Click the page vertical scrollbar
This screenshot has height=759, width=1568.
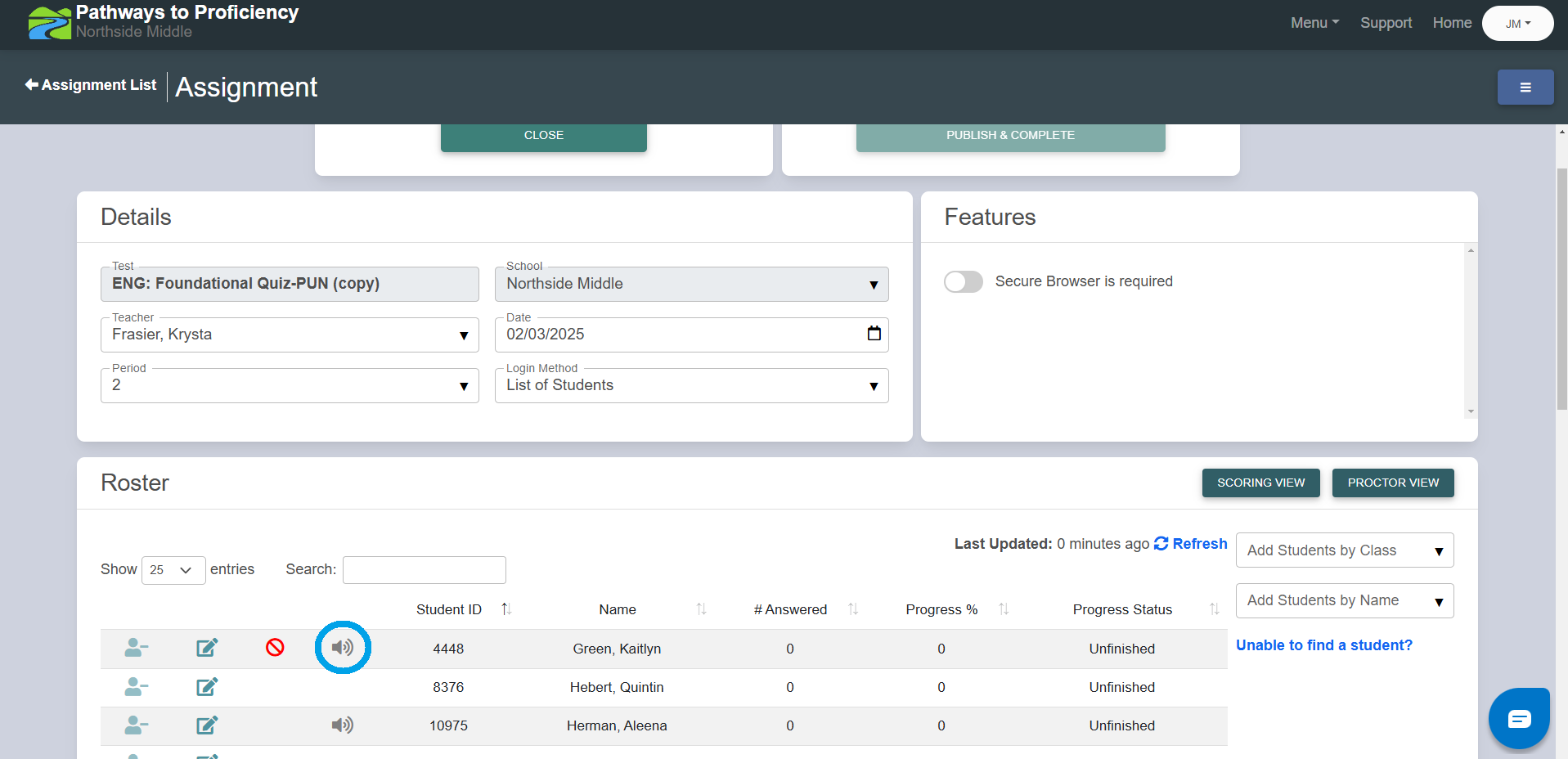[x=1561, y=288]
